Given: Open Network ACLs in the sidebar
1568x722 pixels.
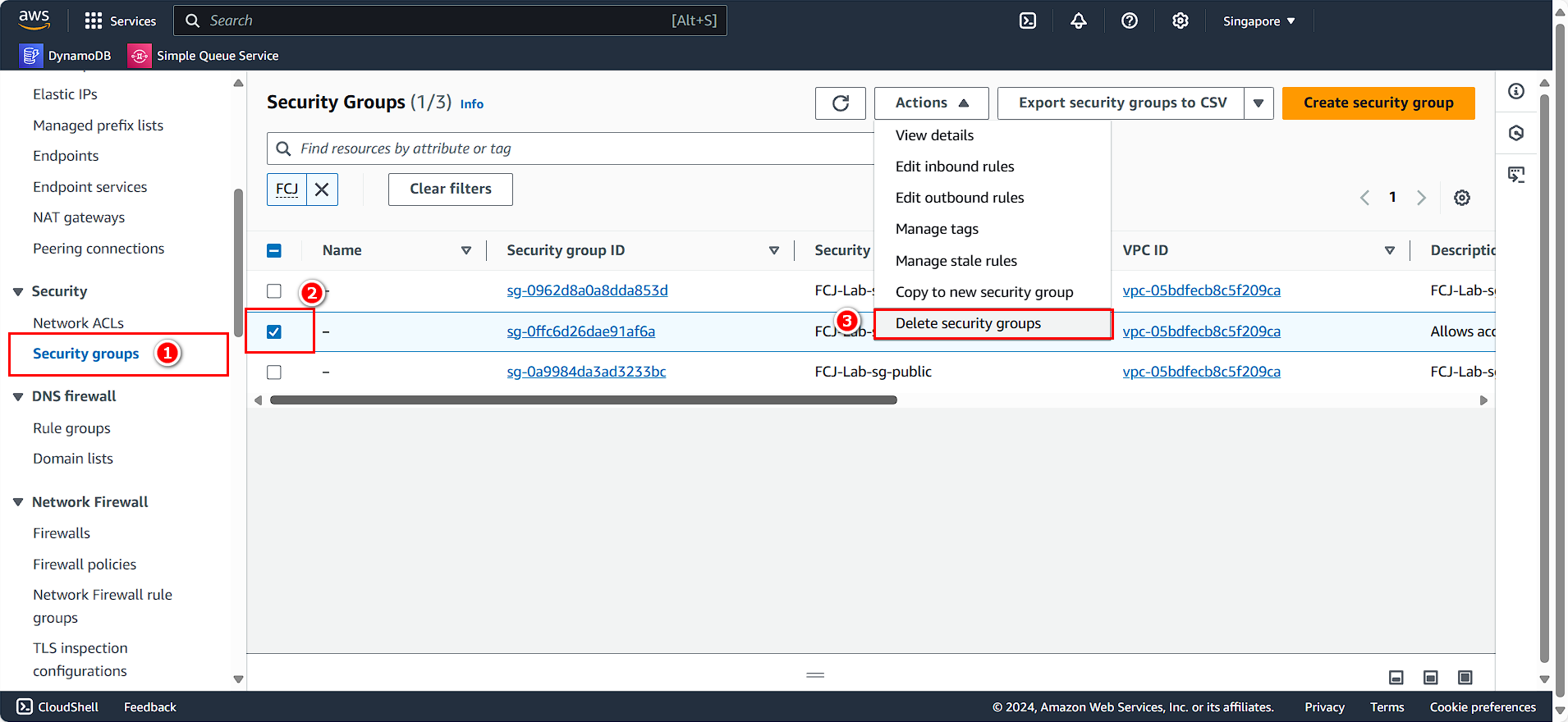Looking at the screenshot, I should point(78,323).
